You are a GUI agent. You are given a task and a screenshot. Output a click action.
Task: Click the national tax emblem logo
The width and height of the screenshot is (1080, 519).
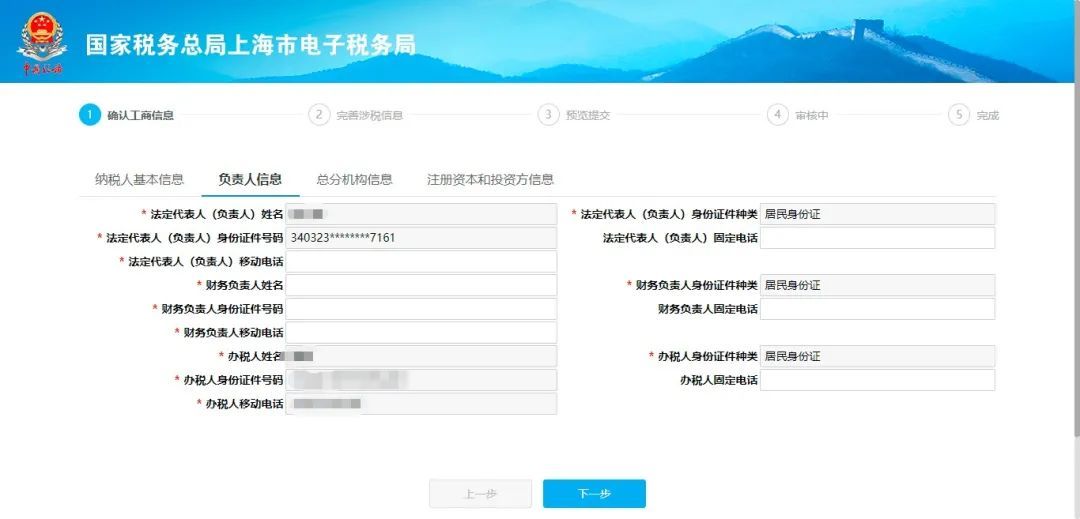tap(42, 43)
